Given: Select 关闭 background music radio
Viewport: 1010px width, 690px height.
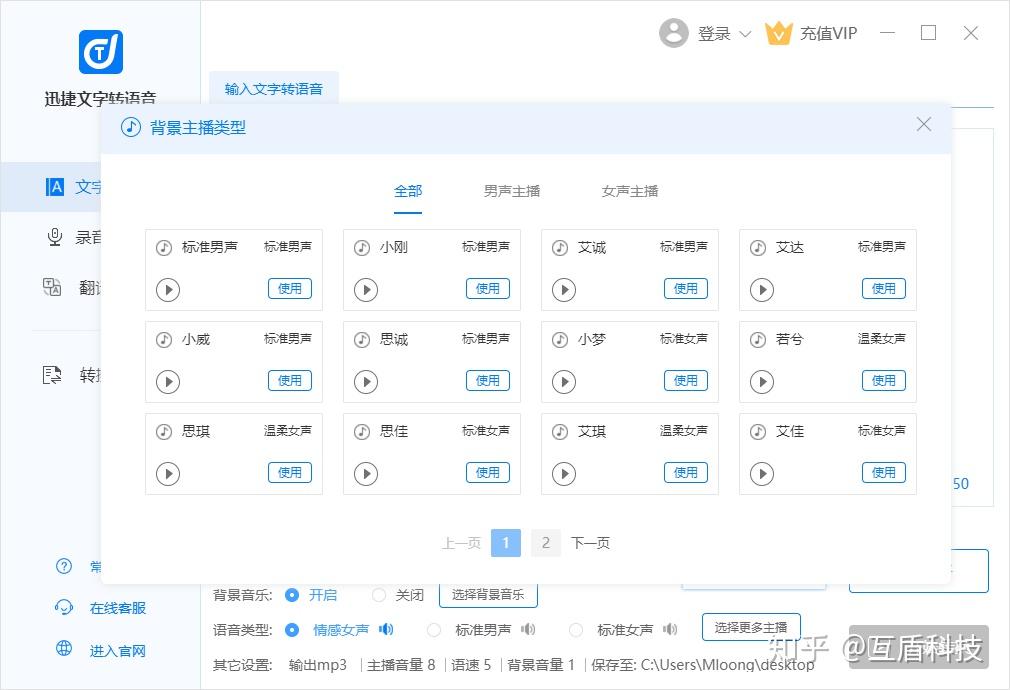Looking at the screenshot, I should 379,595.
